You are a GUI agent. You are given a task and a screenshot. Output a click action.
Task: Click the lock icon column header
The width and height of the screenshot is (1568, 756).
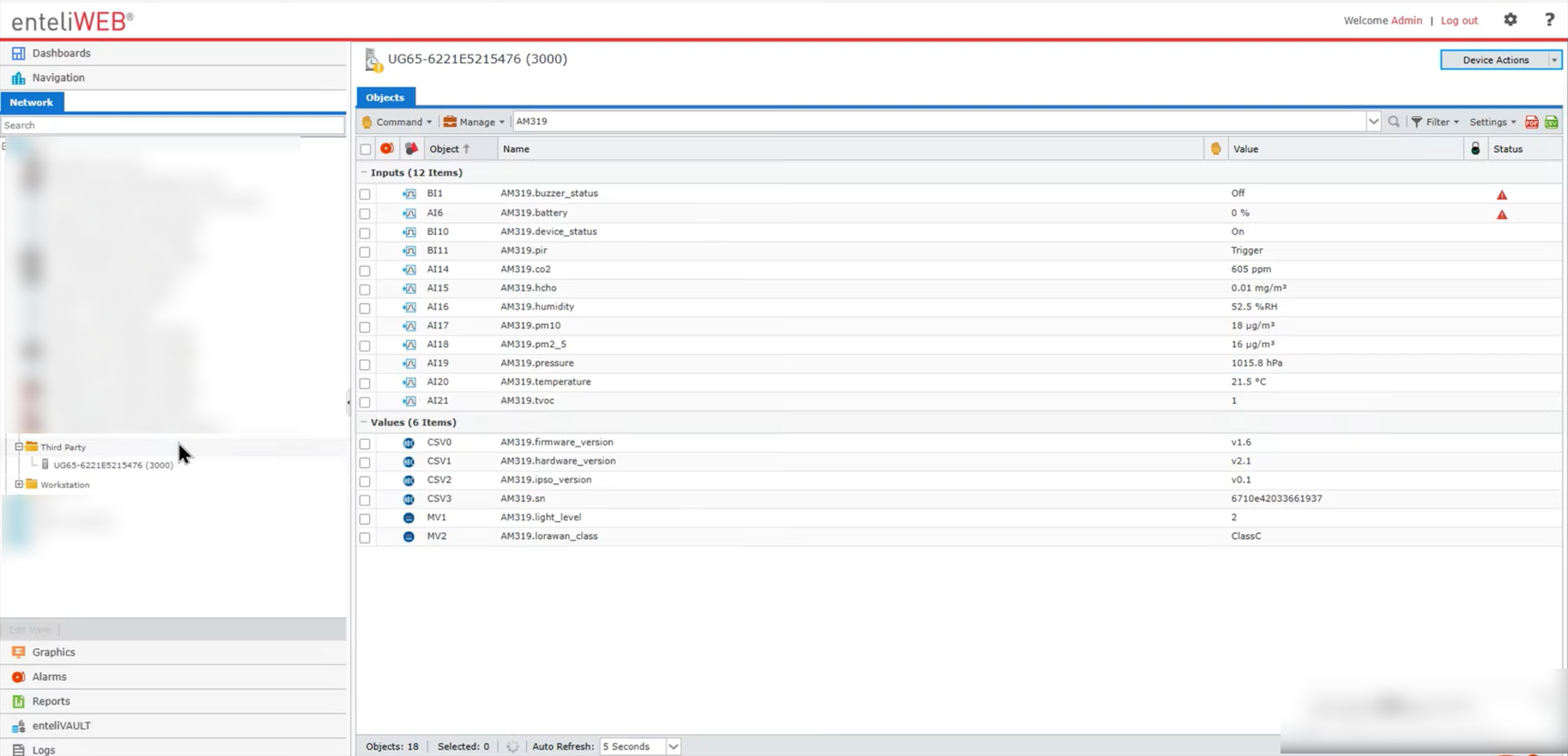click(x=1475, y=149)
